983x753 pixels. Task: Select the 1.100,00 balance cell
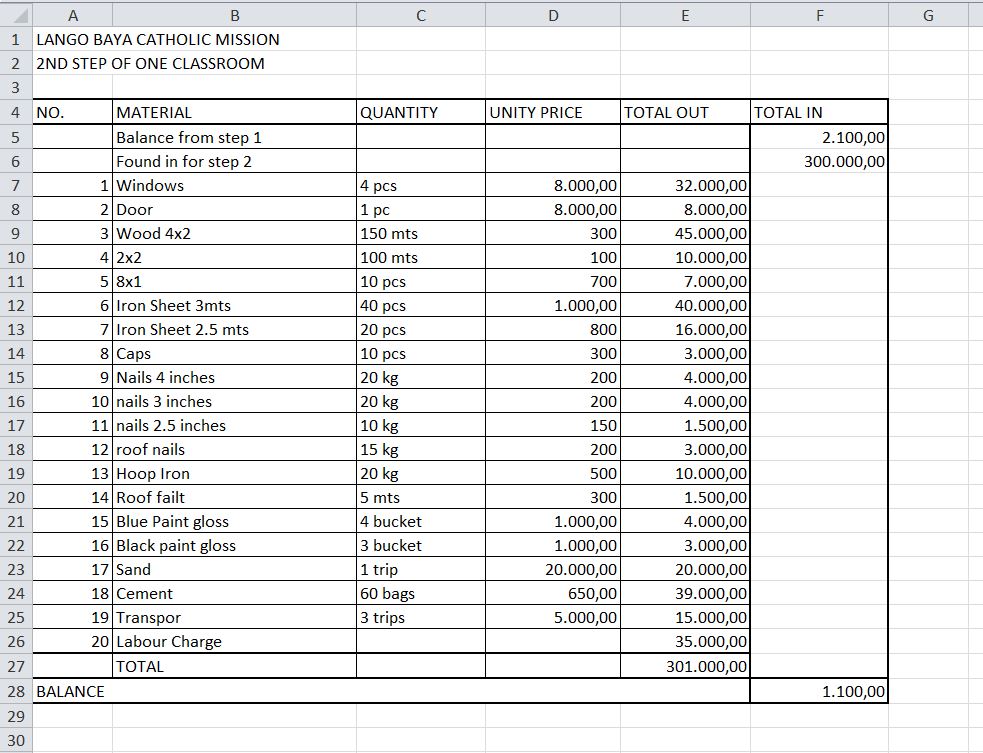pos(819,691)
